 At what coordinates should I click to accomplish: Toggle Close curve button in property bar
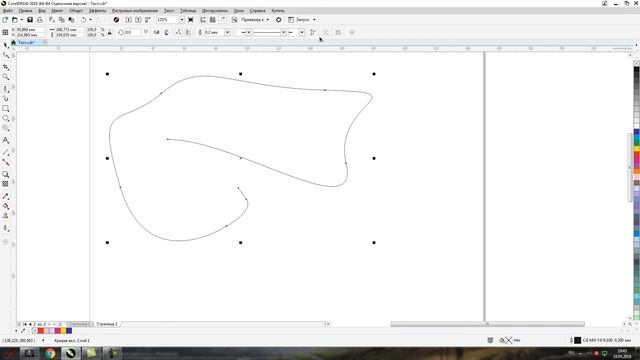click(x=313, y=32)
